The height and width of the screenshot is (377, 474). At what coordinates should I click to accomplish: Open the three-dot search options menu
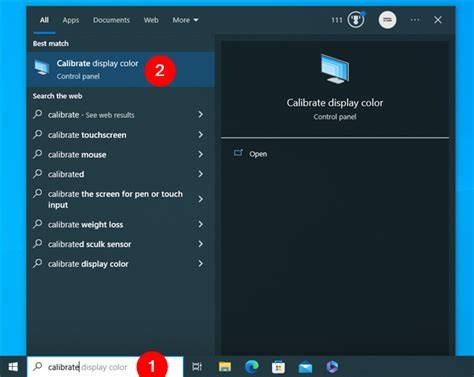point(415,20)
